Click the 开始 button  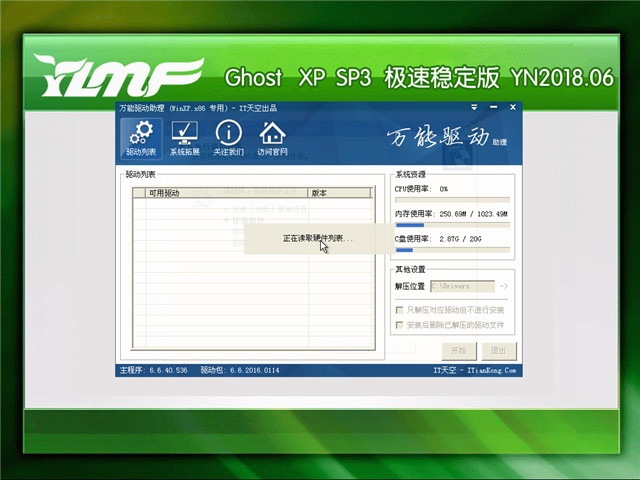point(459,351)
